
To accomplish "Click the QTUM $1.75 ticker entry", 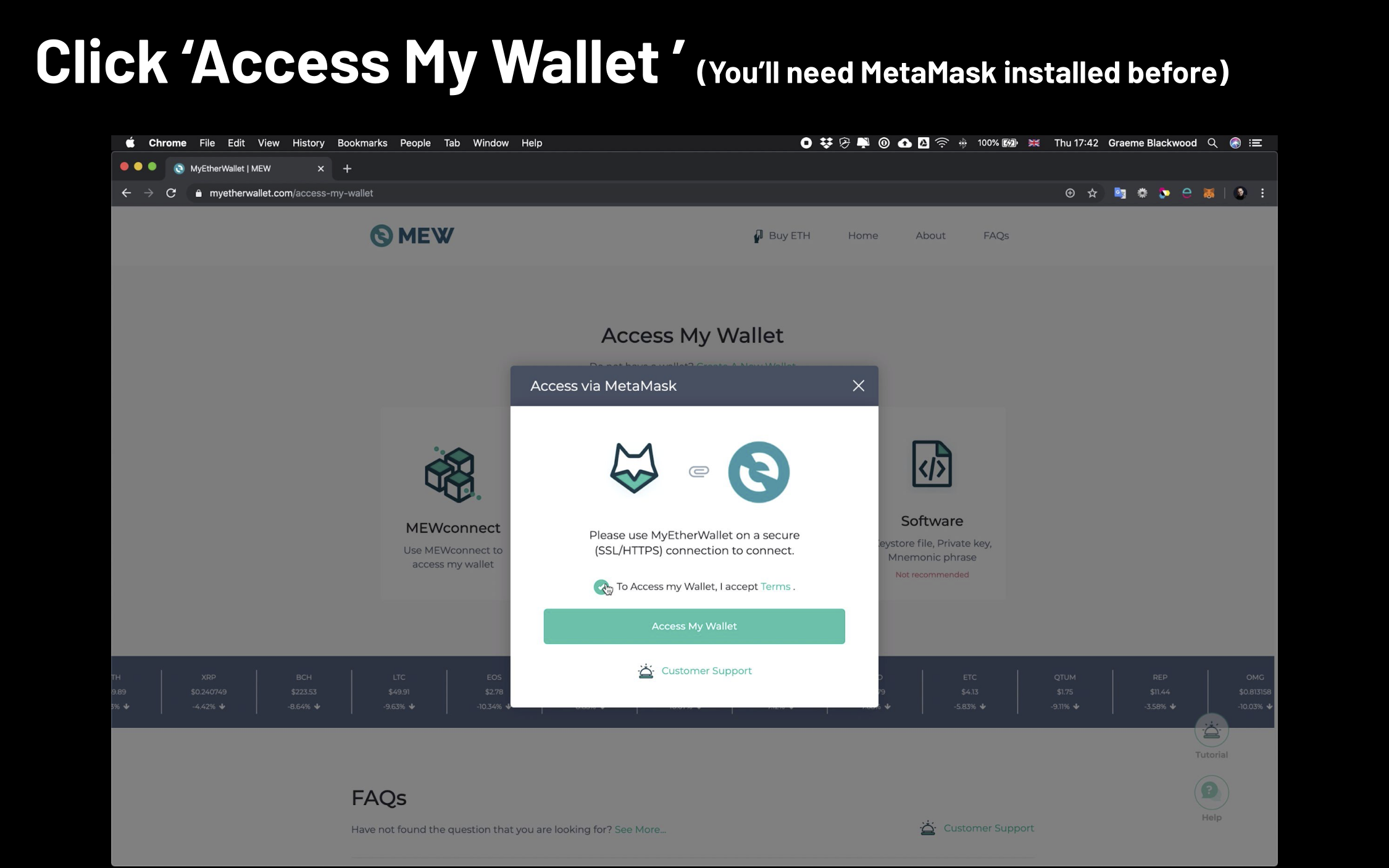I will coord(1065,691).
